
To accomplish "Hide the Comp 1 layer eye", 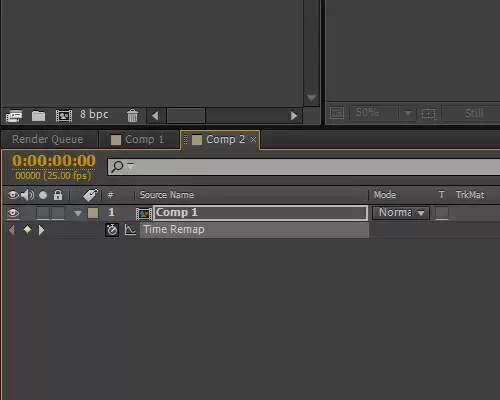I will 13,213.
